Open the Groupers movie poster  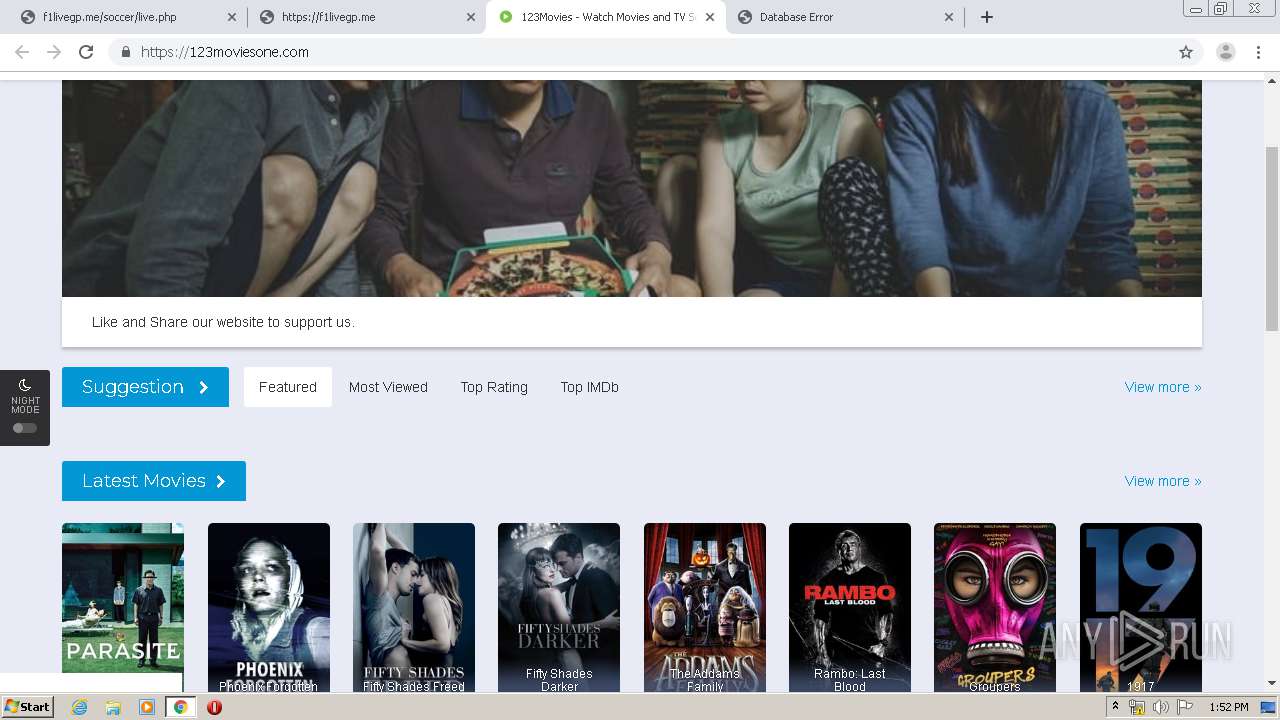tap(995, 607)
